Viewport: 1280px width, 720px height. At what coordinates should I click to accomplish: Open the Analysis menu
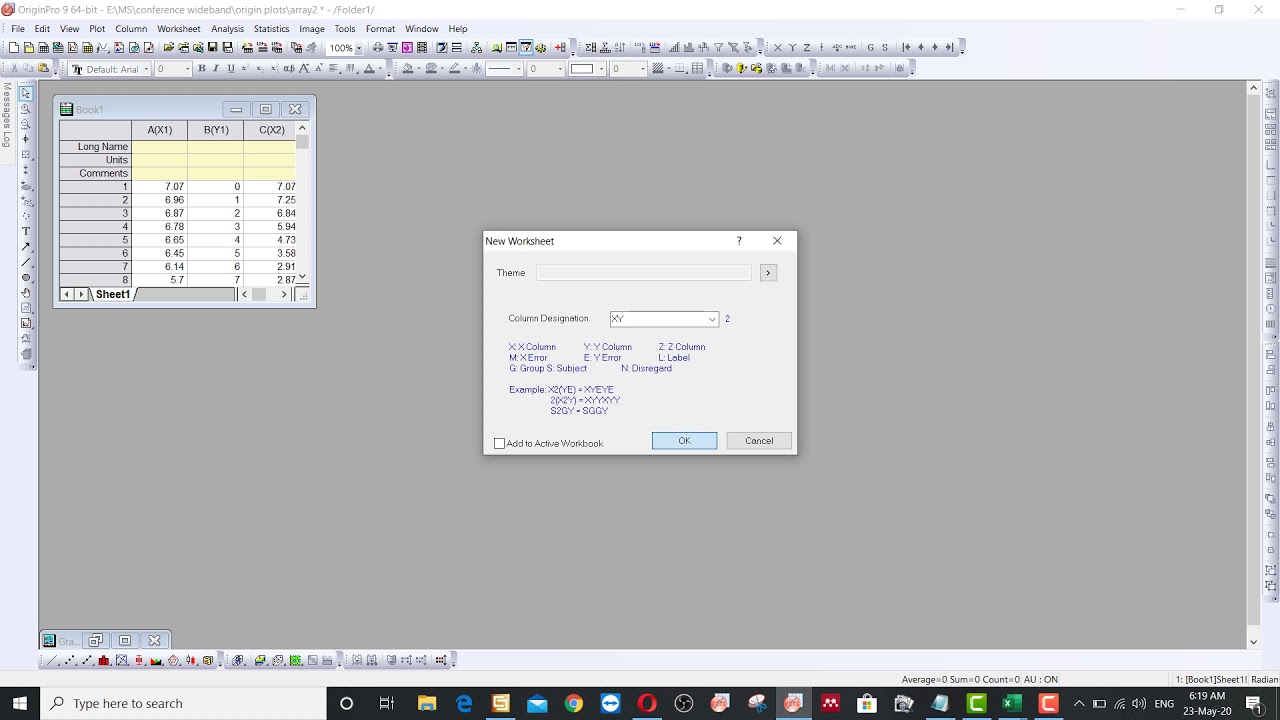pos(228,29)
